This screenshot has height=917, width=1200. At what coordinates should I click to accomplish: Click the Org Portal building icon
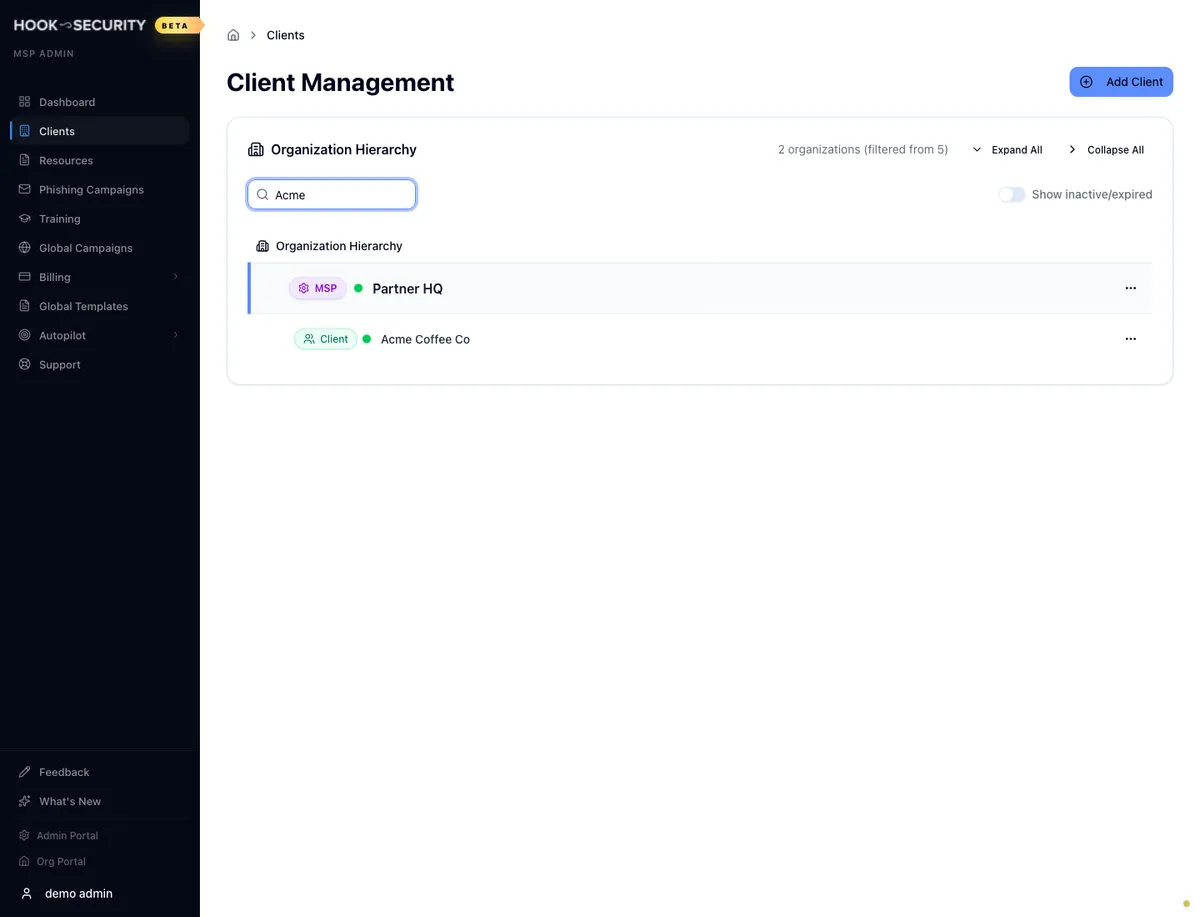[x=25, y=861]
